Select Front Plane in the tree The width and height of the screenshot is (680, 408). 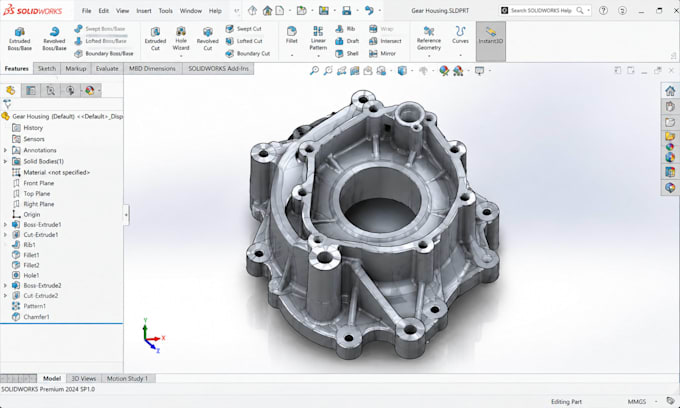coord(33,183)
